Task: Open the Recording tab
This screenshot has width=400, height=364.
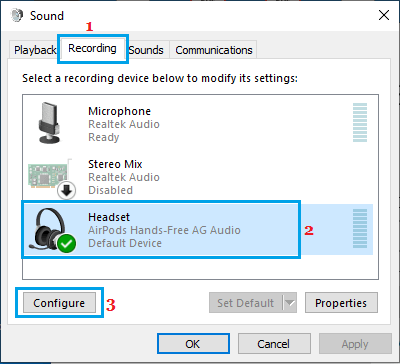Action: click(x=92, y=48)
